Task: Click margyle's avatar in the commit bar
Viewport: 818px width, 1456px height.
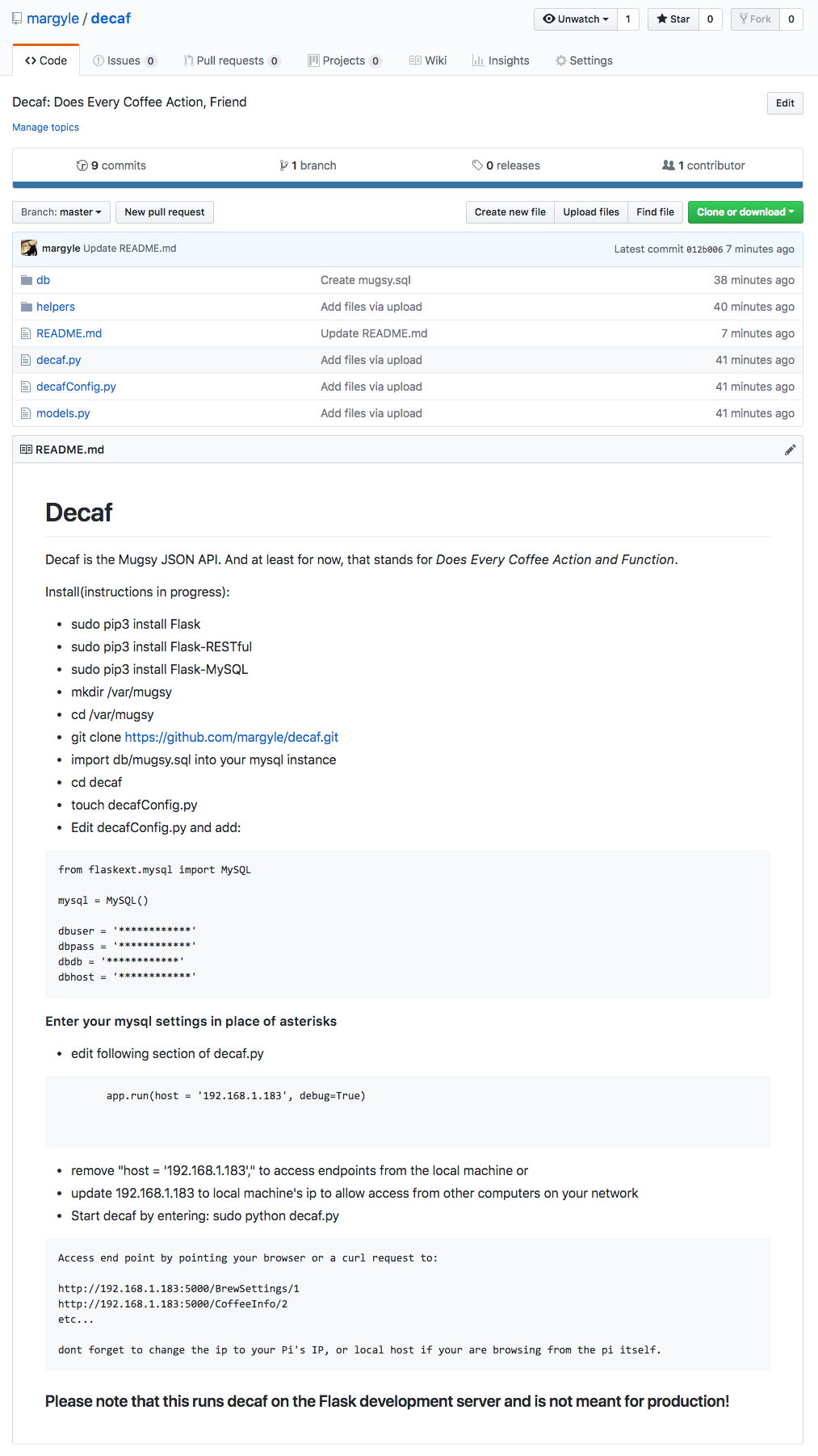Action: coord(29,248)
